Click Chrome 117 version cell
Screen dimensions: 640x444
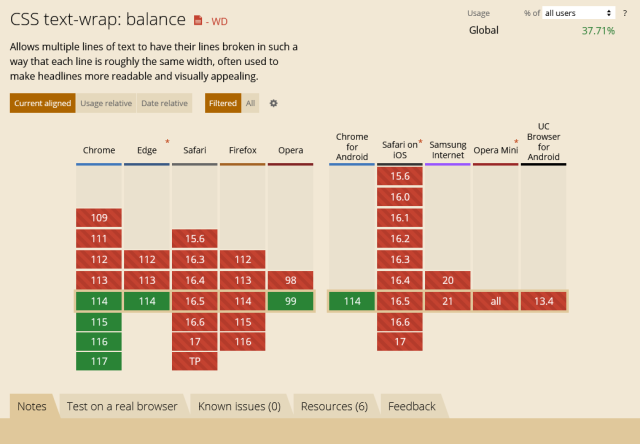[99, 361]
